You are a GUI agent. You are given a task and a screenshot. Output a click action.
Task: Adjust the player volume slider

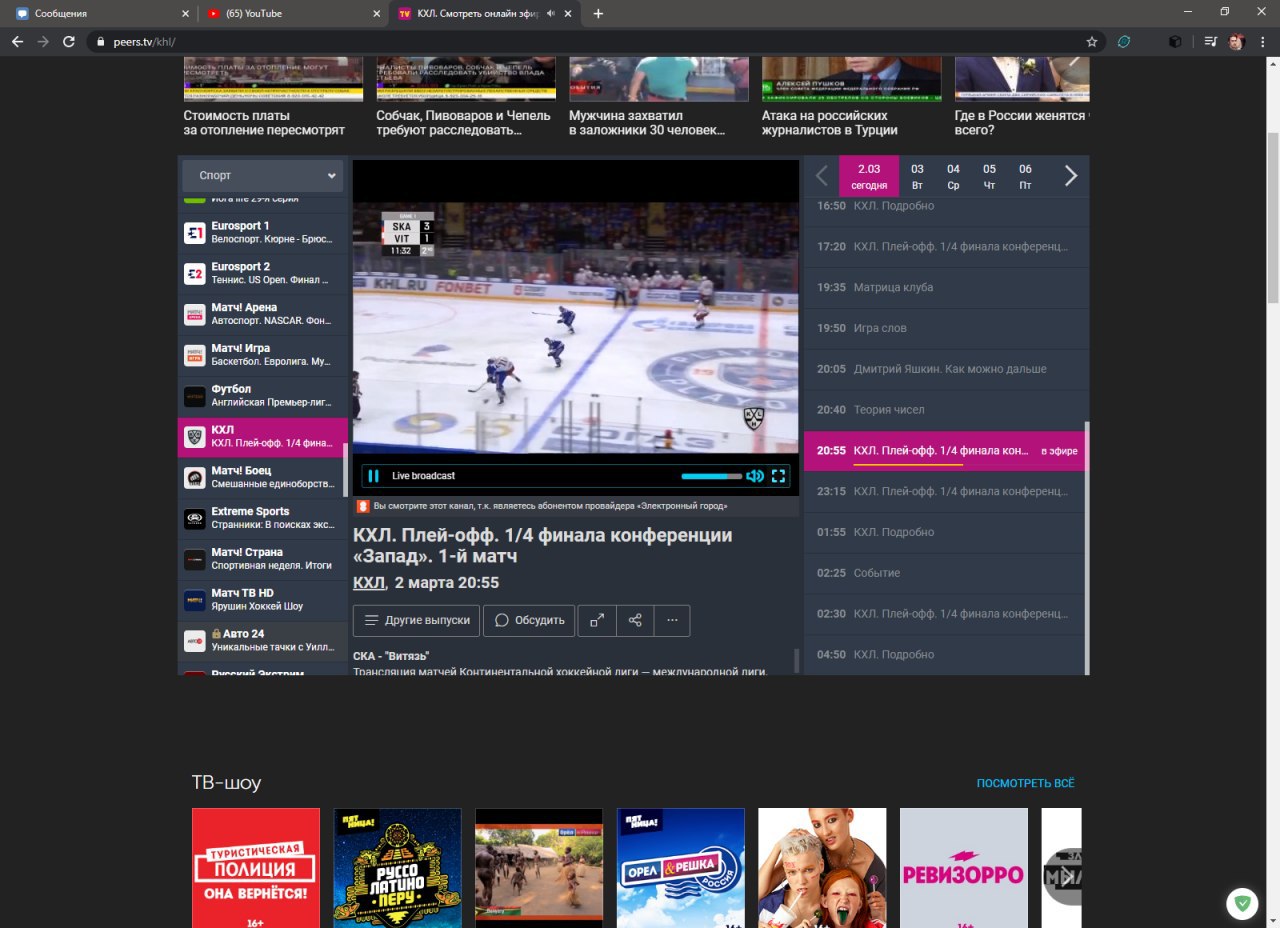coord(711,476)
